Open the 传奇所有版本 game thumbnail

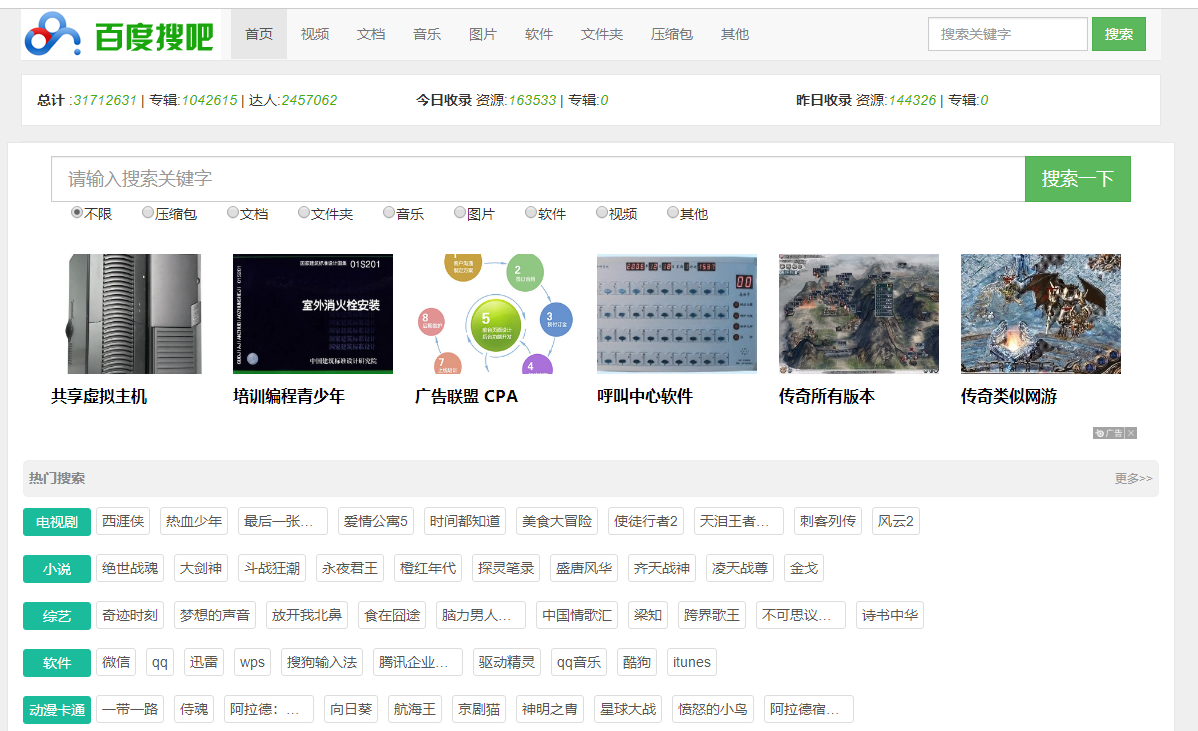coord(859,314)
